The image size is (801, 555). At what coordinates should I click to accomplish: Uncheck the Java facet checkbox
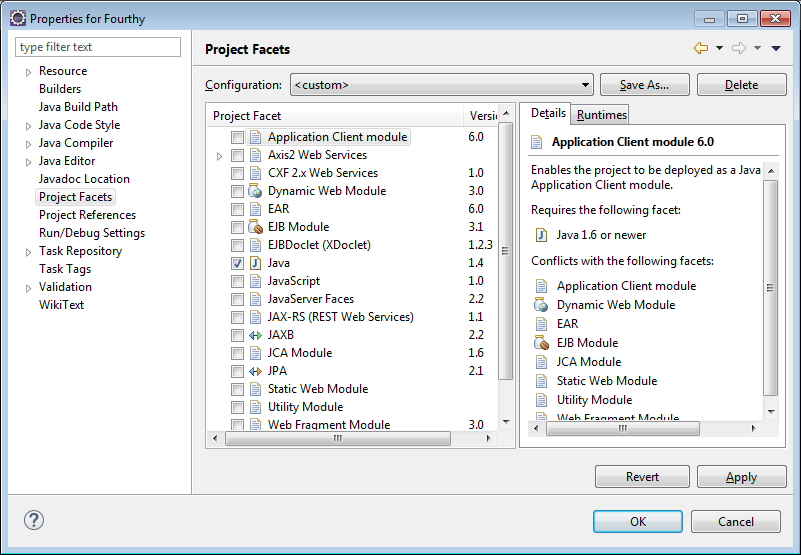point(237,263)
